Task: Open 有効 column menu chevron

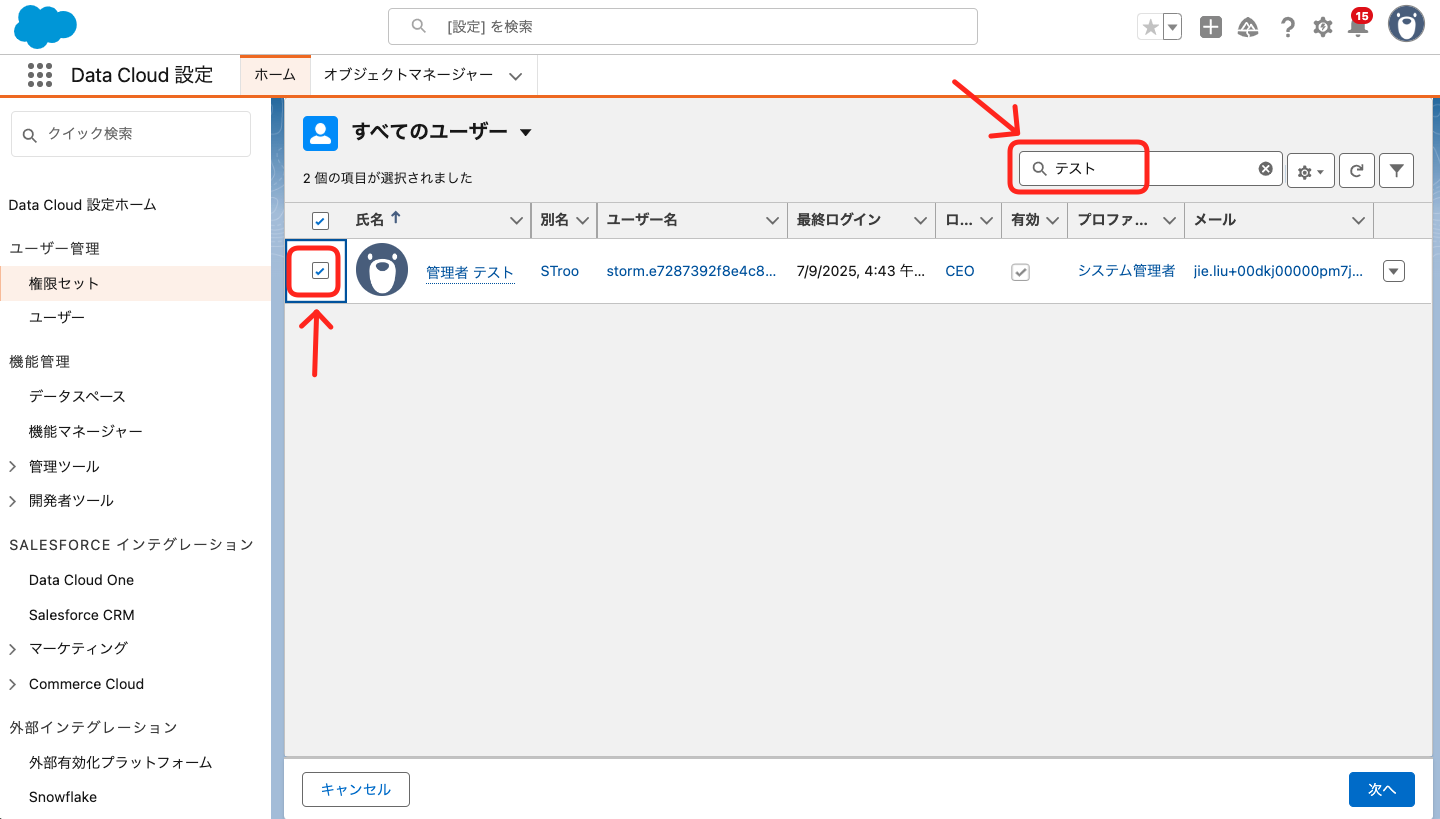Action: tap(1051, 220)
